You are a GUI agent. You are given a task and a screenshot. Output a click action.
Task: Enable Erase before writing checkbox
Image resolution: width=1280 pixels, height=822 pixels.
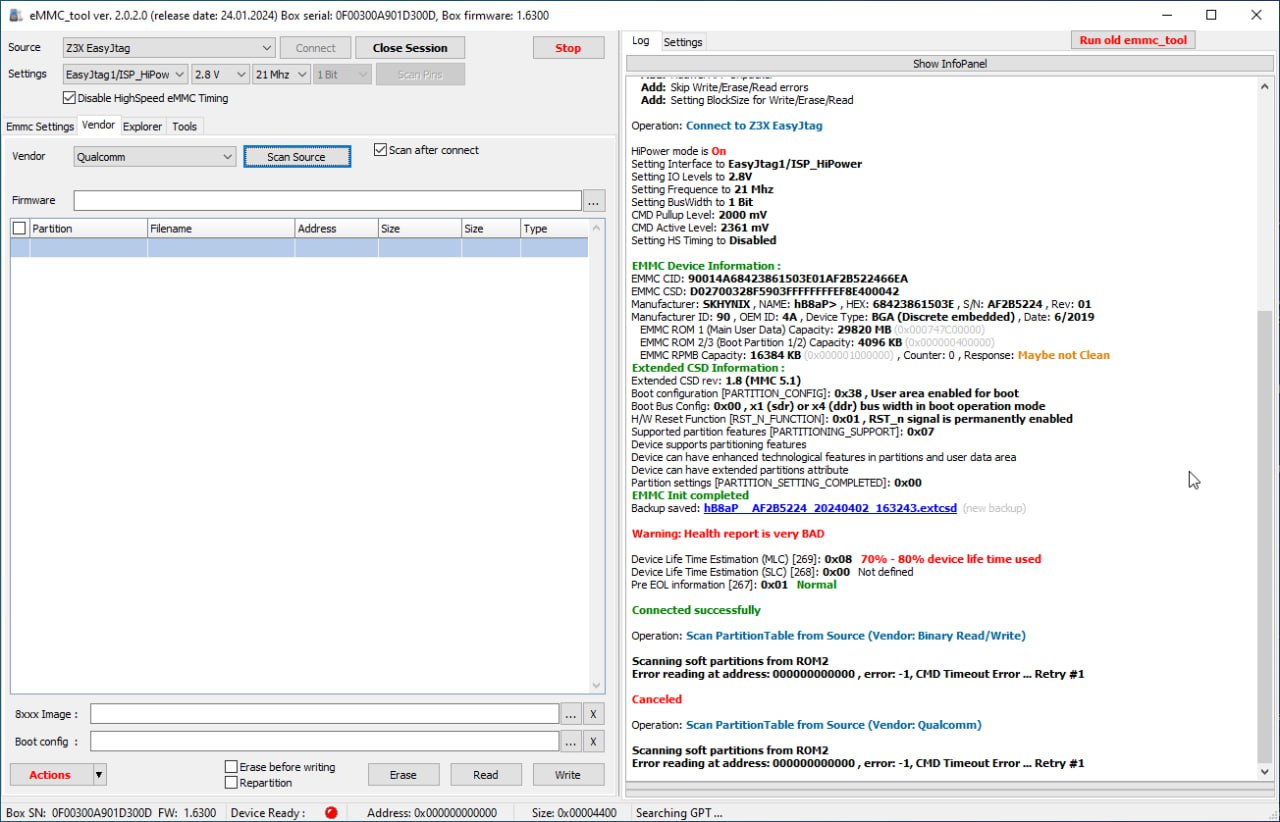231,767
